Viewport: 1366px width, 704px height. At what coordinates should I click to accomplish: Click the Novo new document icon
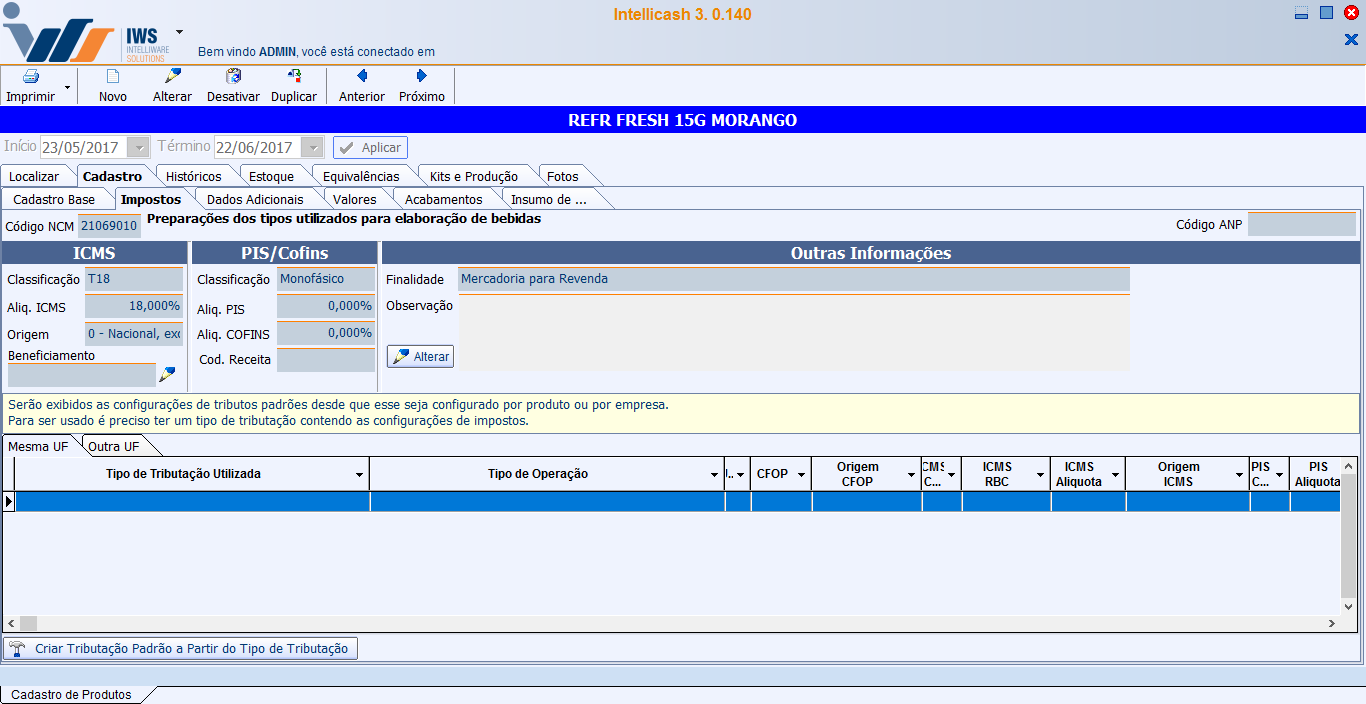pyautogui.click(x=113, y=77)
